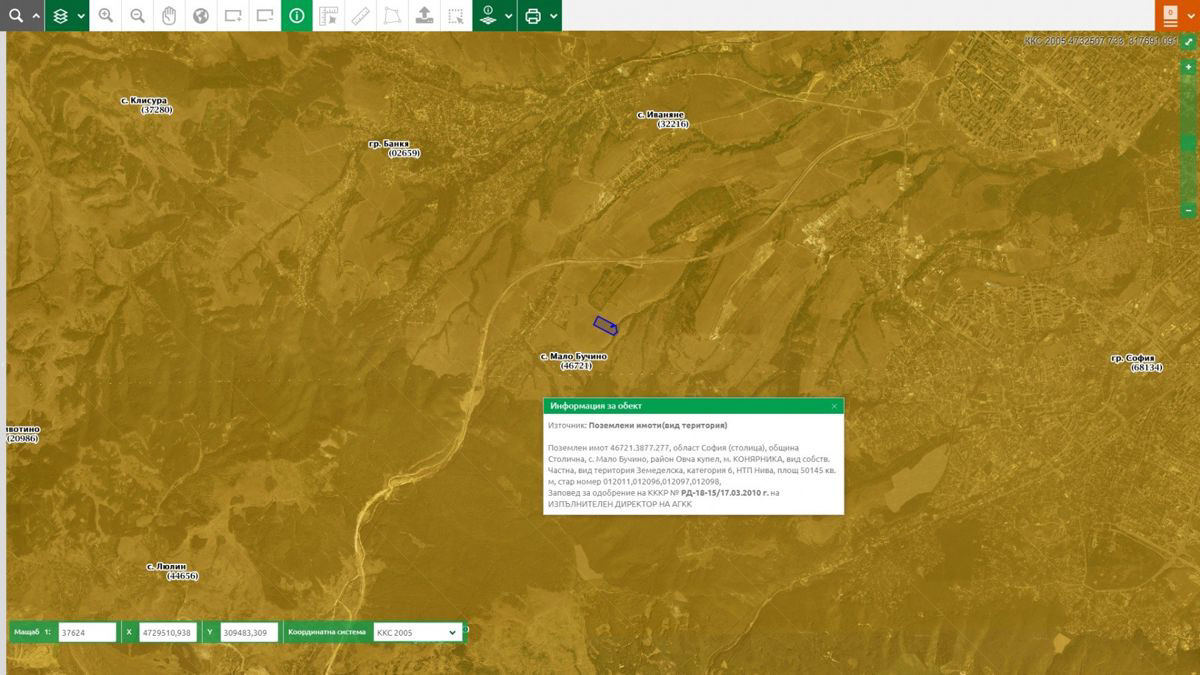
Task: Toggle the object info tool
Action: [x=297, y=16]
